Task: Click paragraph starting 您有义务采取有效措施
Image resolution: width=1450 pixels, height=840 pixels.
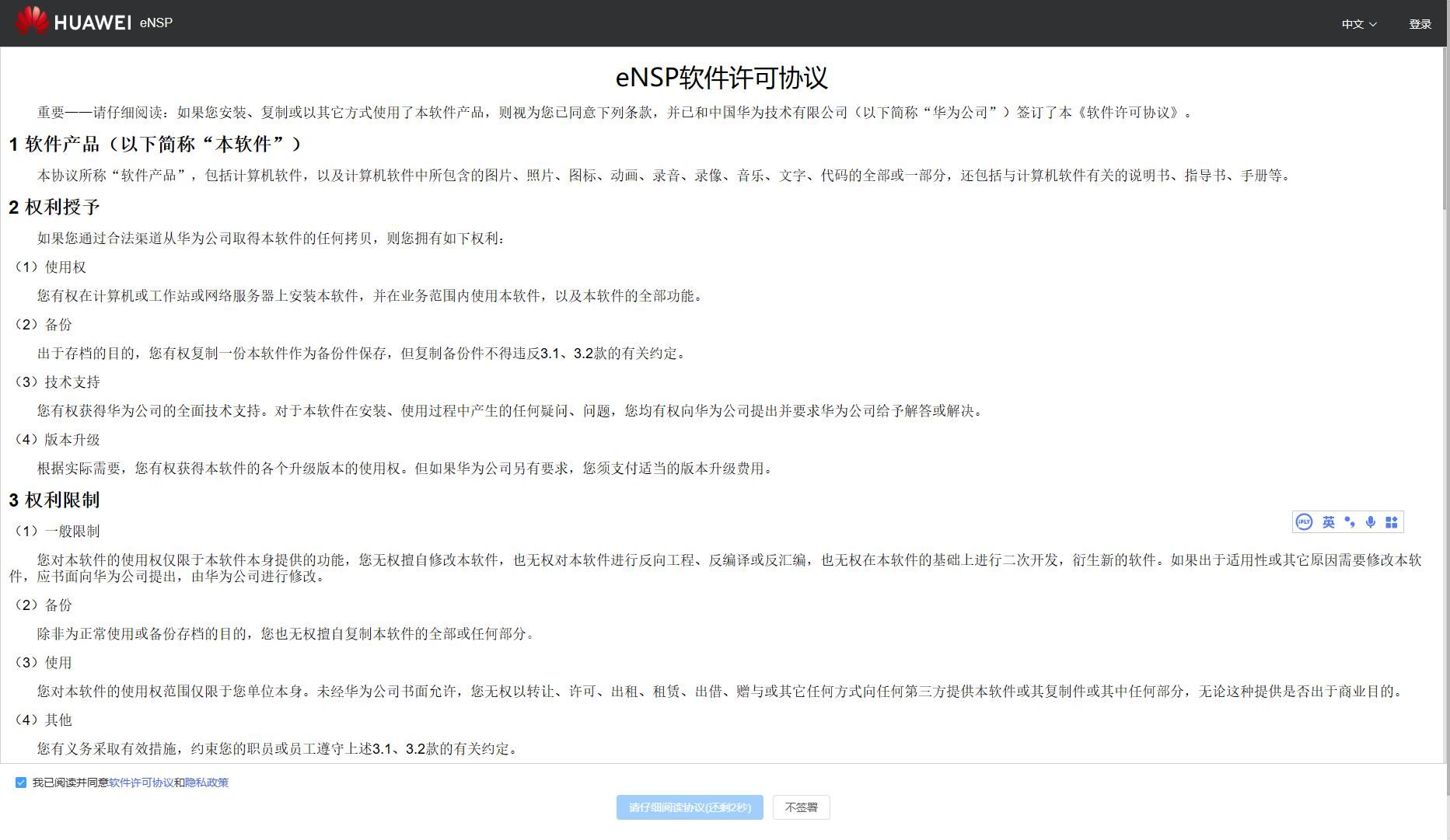Action: pos(279,749)
